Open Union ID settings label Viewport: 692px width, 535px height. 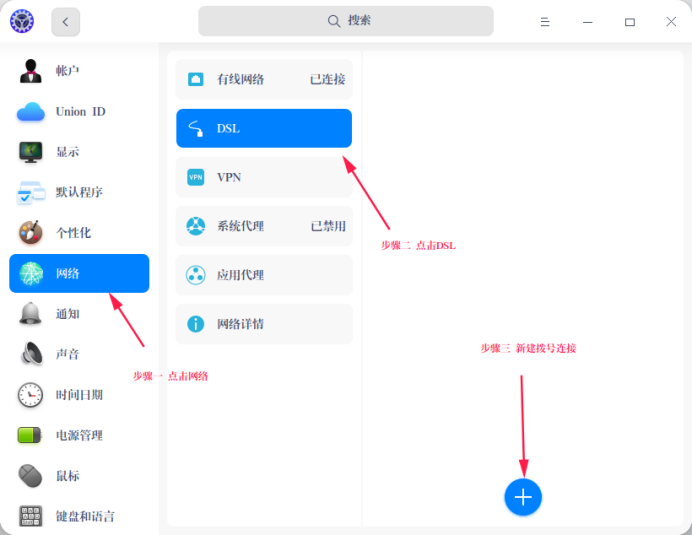pyautogui.click(x=81, y=112)
